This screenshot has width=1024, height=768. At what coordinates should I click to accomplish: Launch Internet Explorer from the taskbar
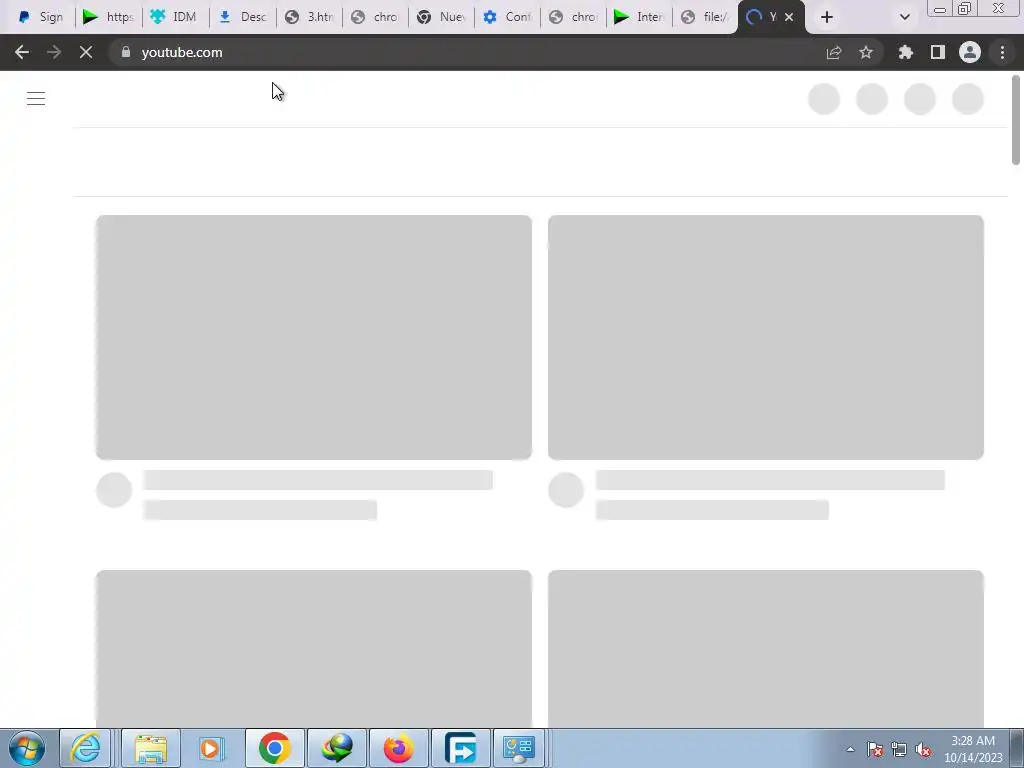pos(86,748)
